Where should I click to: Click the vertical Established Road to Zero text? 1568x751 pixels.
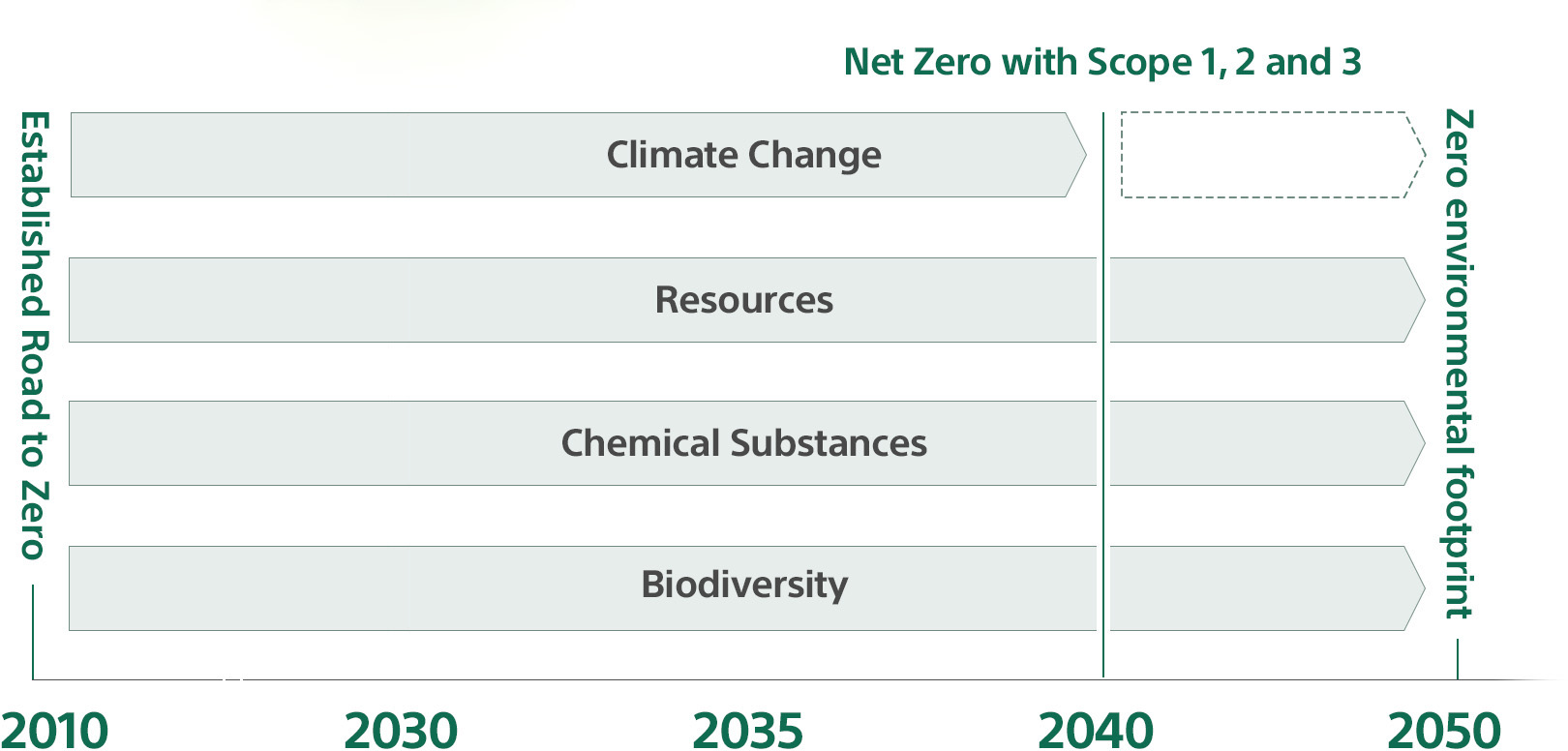[x=35, y=335]
